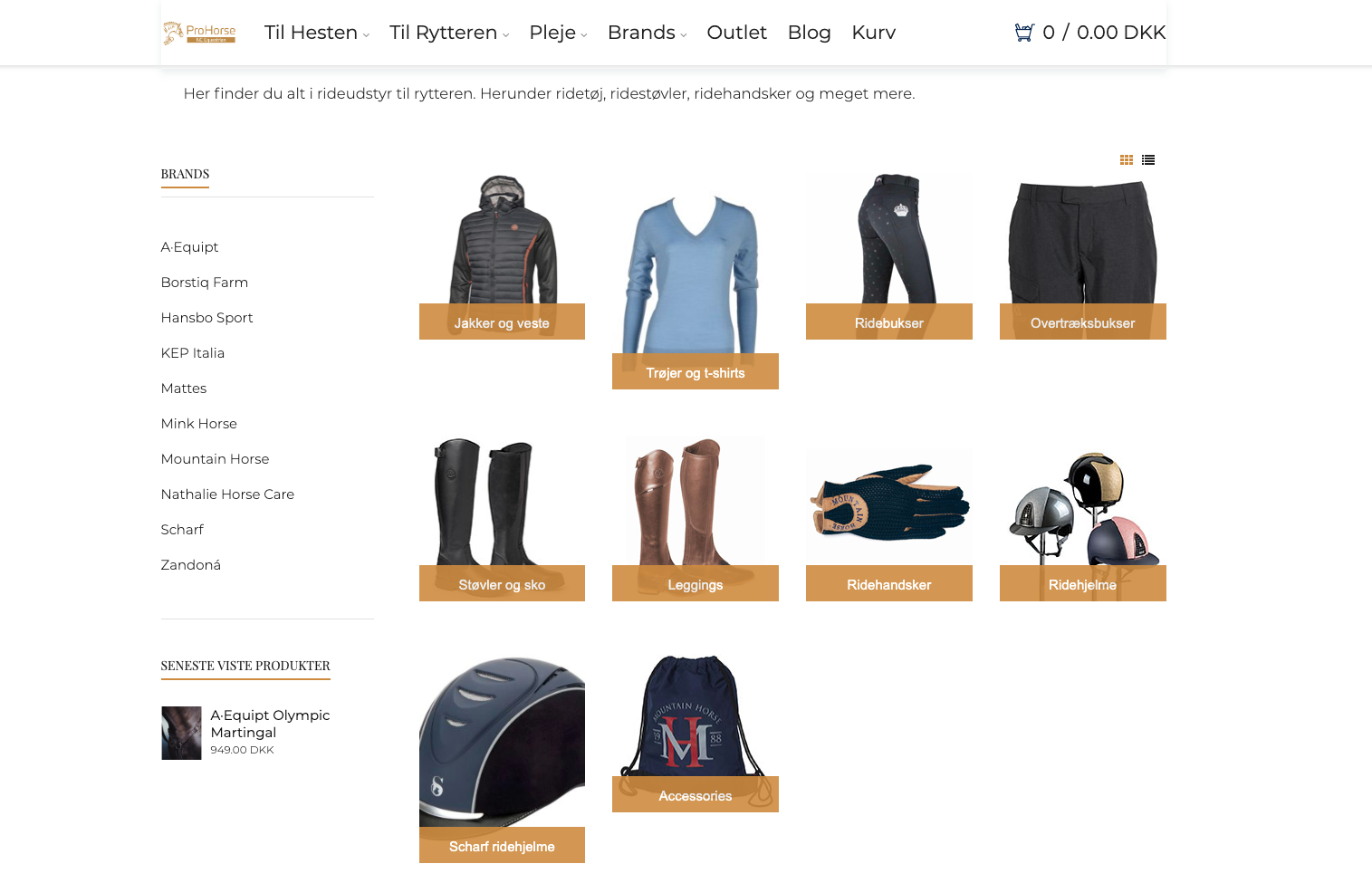Screen dimensions: 1372x883
Task: Expand the Til Rytteren dropdown menu
Action: (x=448, y=34)
